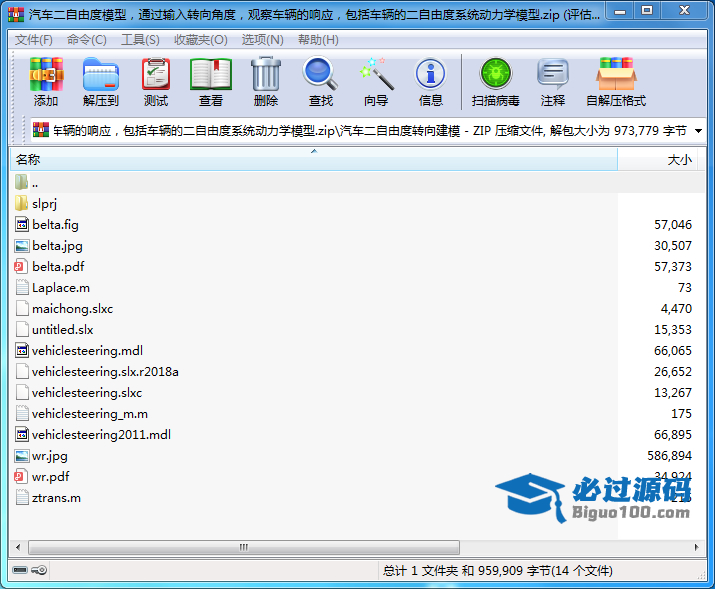Screen dimensions: 715x589
Task: Open the 文件(F) menu
Action: (34, 40)
